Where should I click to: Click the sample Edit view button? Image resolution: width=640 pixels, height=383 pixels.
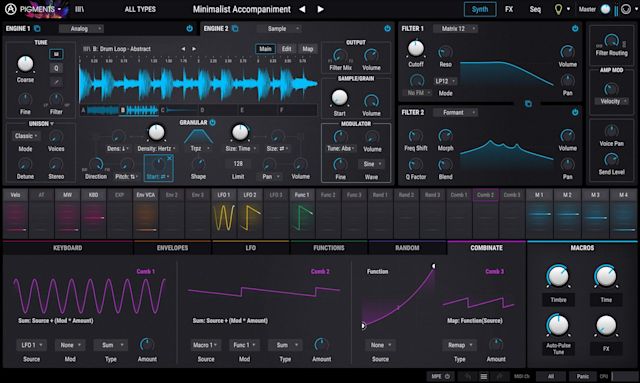tap(287, 49)
